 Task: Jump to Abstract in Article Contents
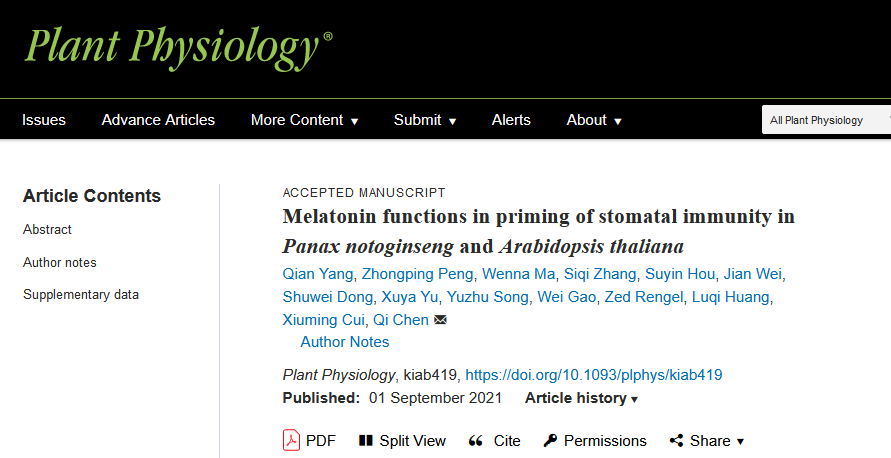47,230
